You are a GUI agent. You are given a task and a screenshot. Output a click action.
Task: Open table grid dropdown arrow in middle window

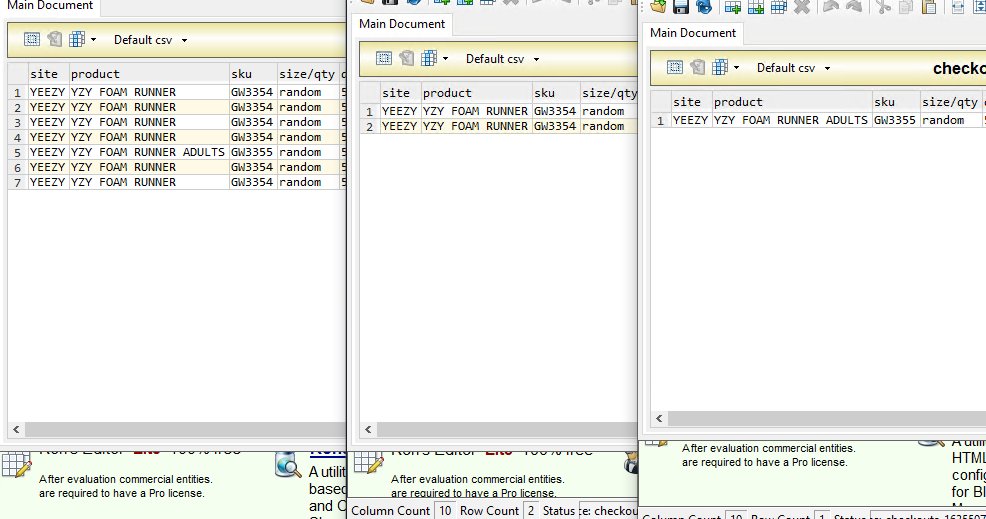(445, 59)
